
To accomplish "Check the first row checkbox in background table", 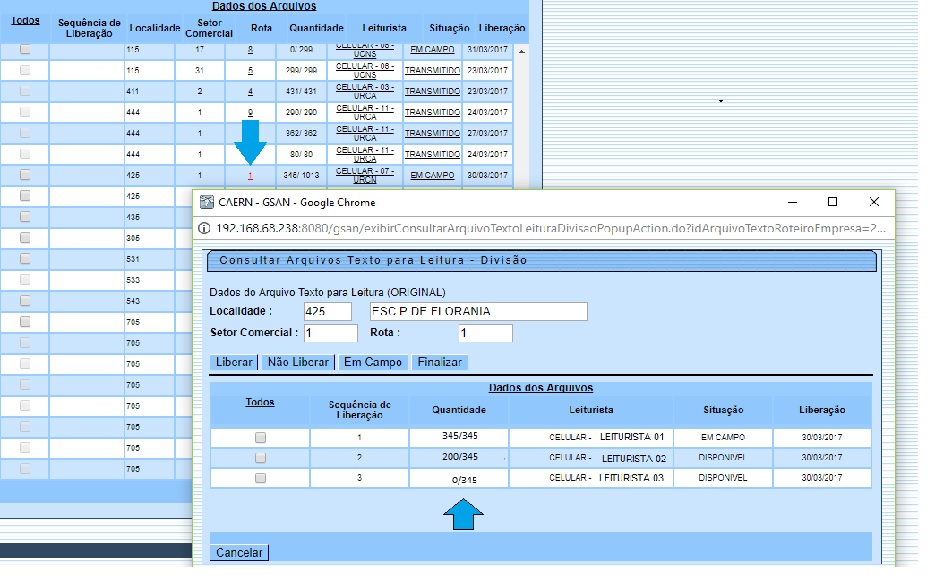I will pyautogui.click(x=25, y=49).
